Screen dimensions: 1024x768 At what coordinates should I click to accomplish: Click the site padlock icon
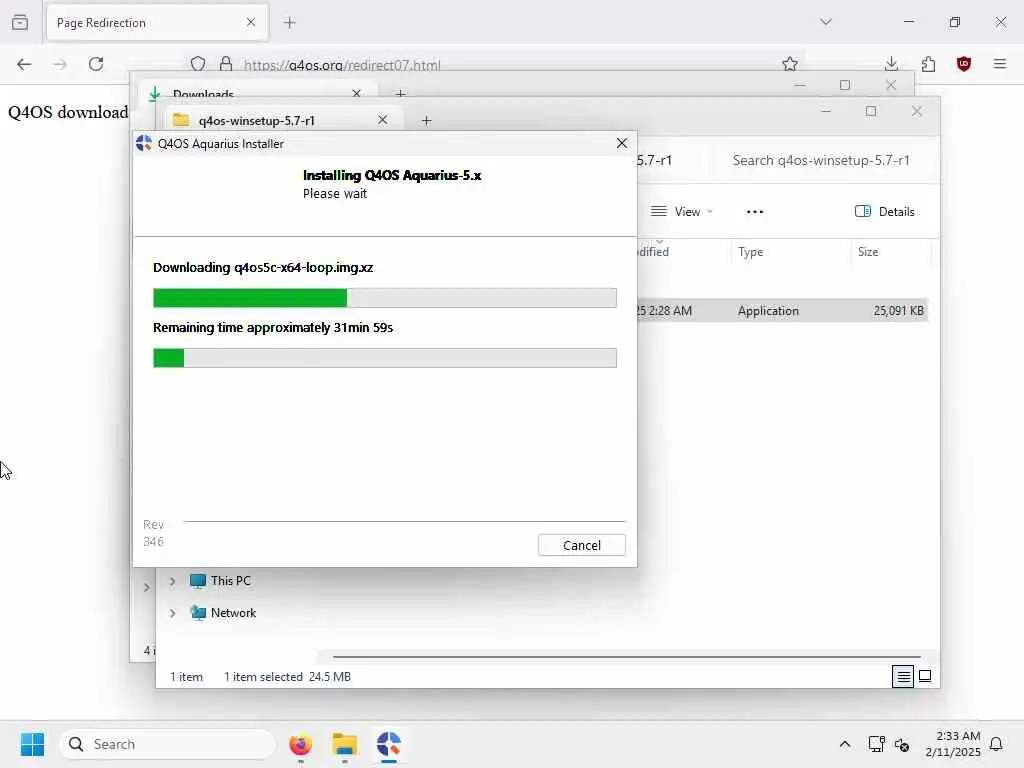pos(226,64)
